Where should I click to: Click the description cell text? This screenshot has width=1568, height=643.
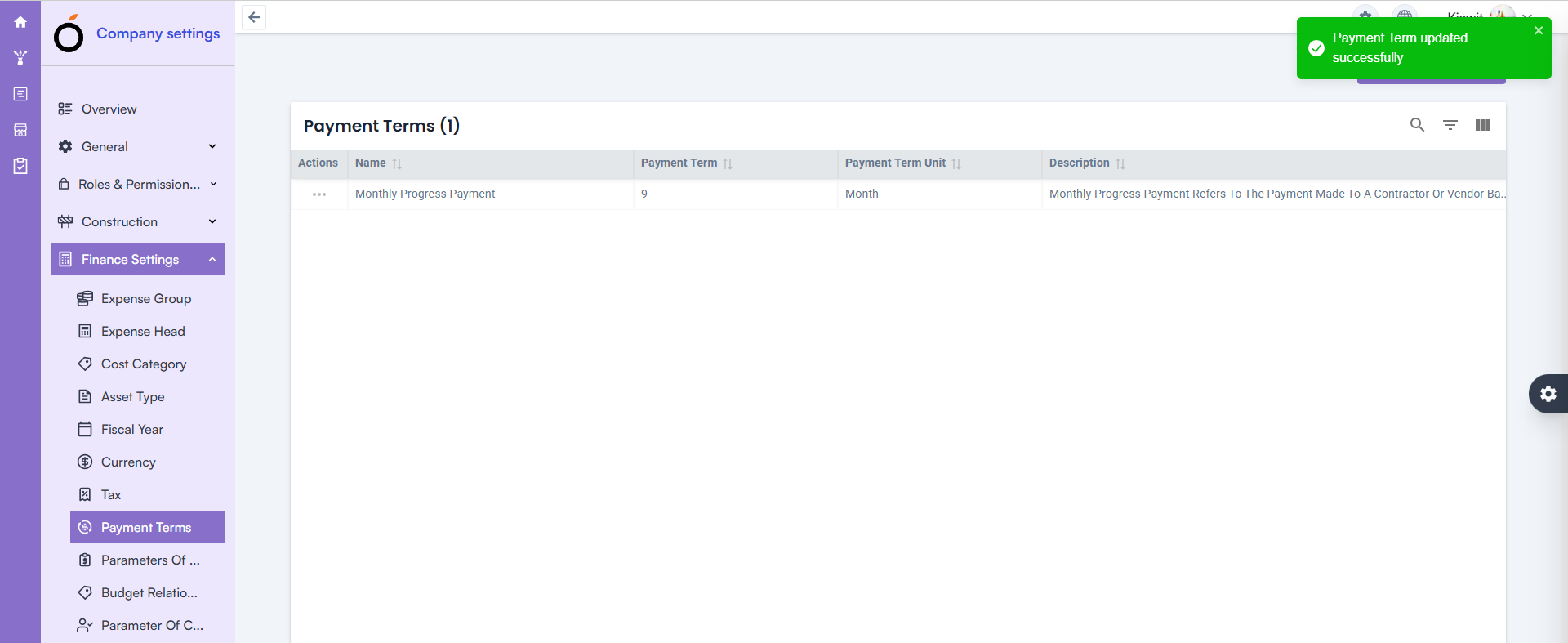pos(1277,194)
